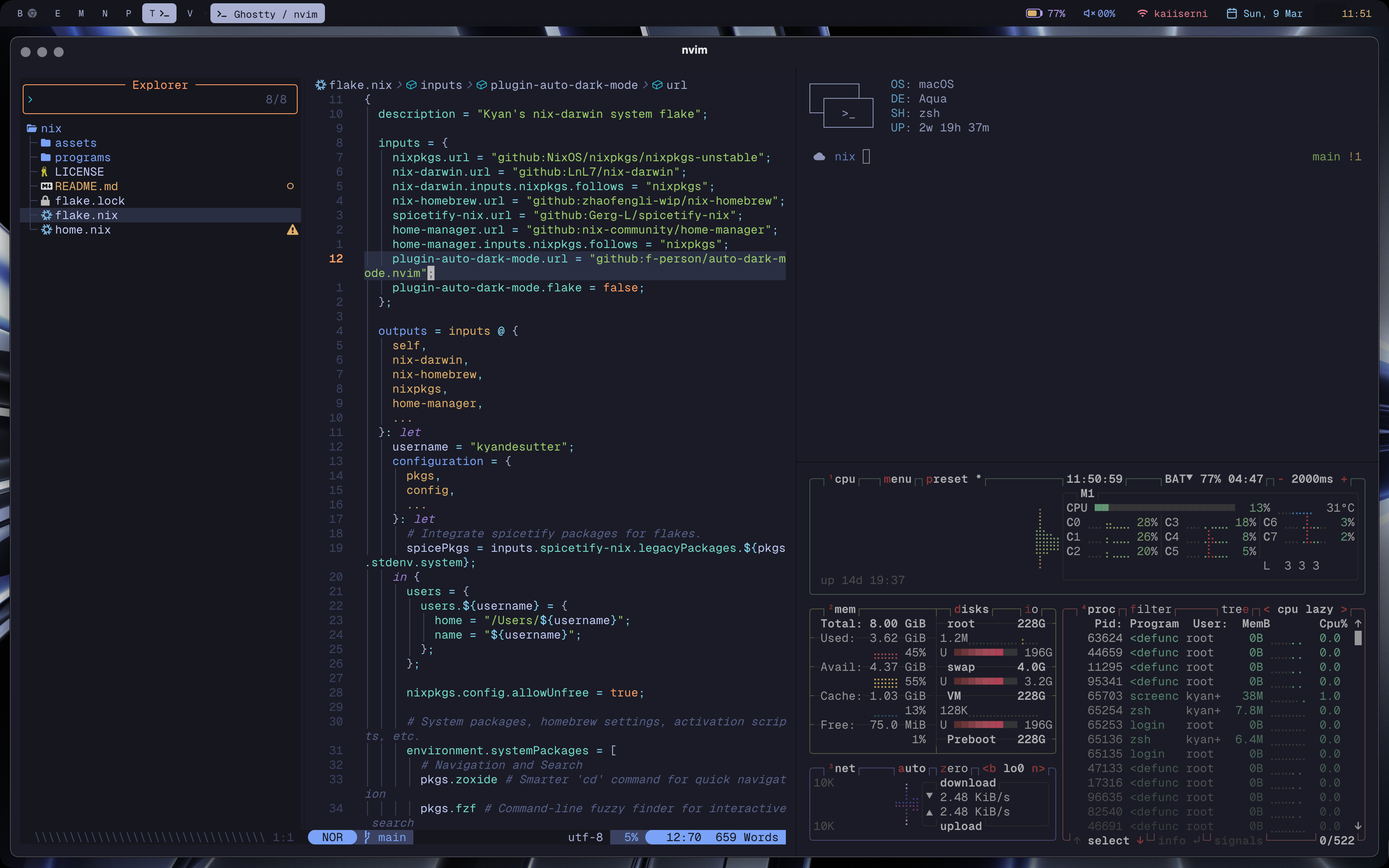Click the flake.lock padlock icon

coord(45,200)
